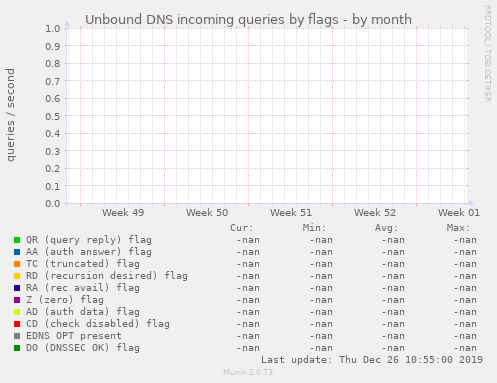Click the Cur value for QR flag row
Image resolution: width=497 pixels, height=383 pixels.
248,240
